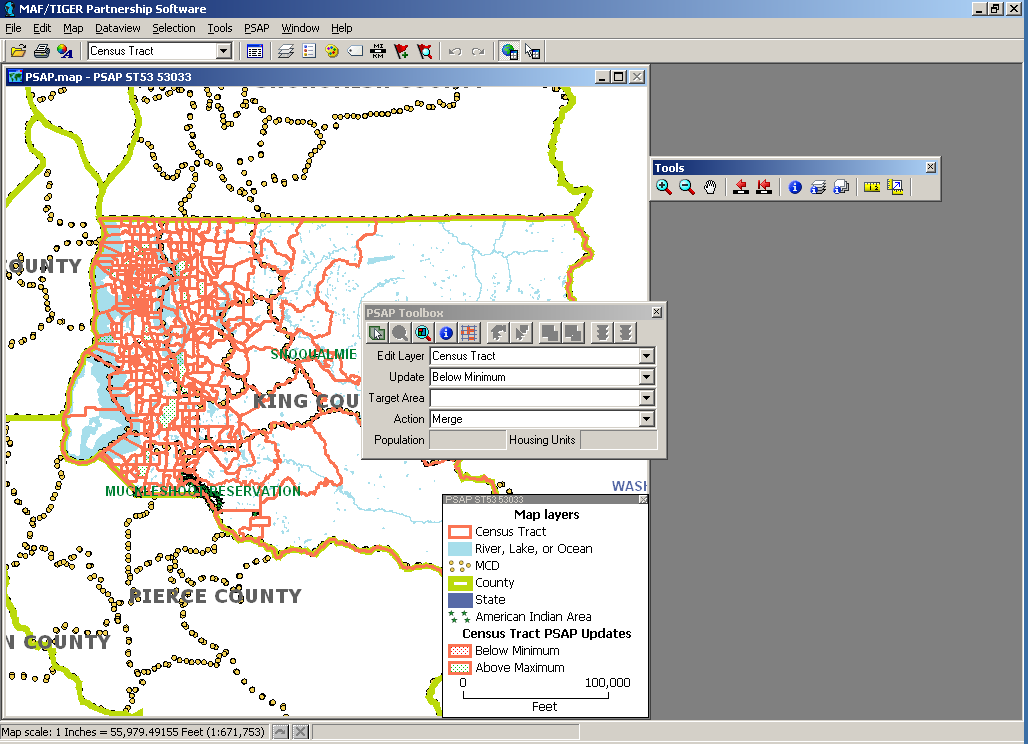Image resolution: width=1028 pixels, height=744 pixels.
Task: Click the select-by-pointing tool in PSAP Toolbox
Action: pyautogui.click(x=377, y=333)
